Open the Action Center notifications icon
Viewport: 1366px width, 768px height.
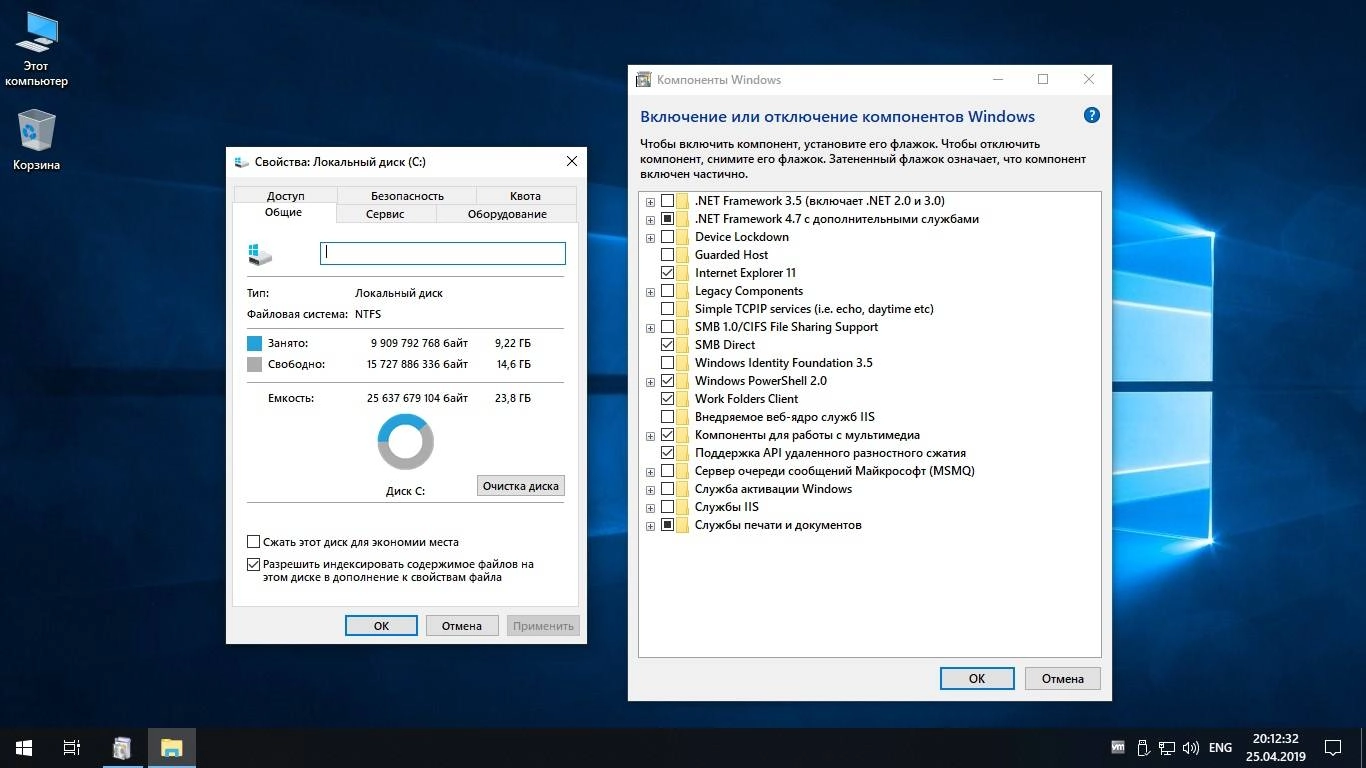(1333, 747)
